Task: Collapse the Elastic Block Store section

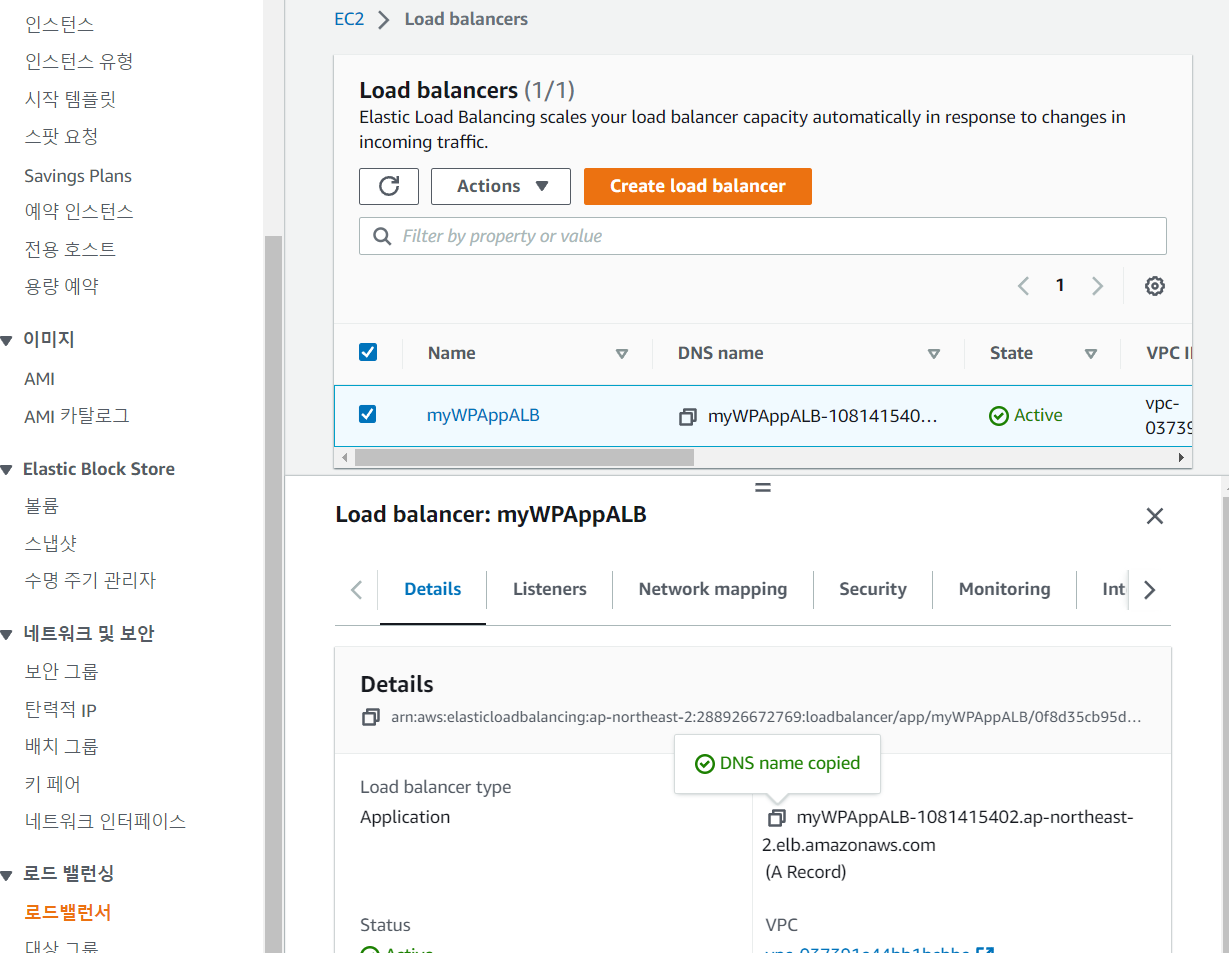Action: (x=7, y=470)
